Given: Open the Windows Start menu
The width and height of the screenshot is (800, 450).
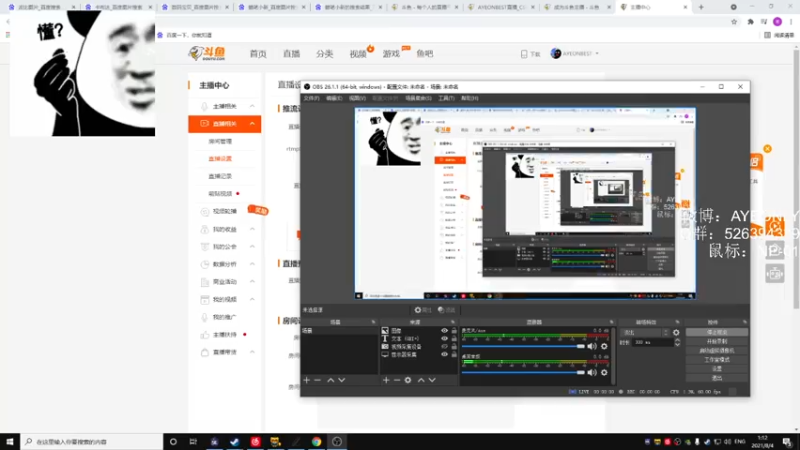Looking at the screenshot, I should tap(10, 441).
